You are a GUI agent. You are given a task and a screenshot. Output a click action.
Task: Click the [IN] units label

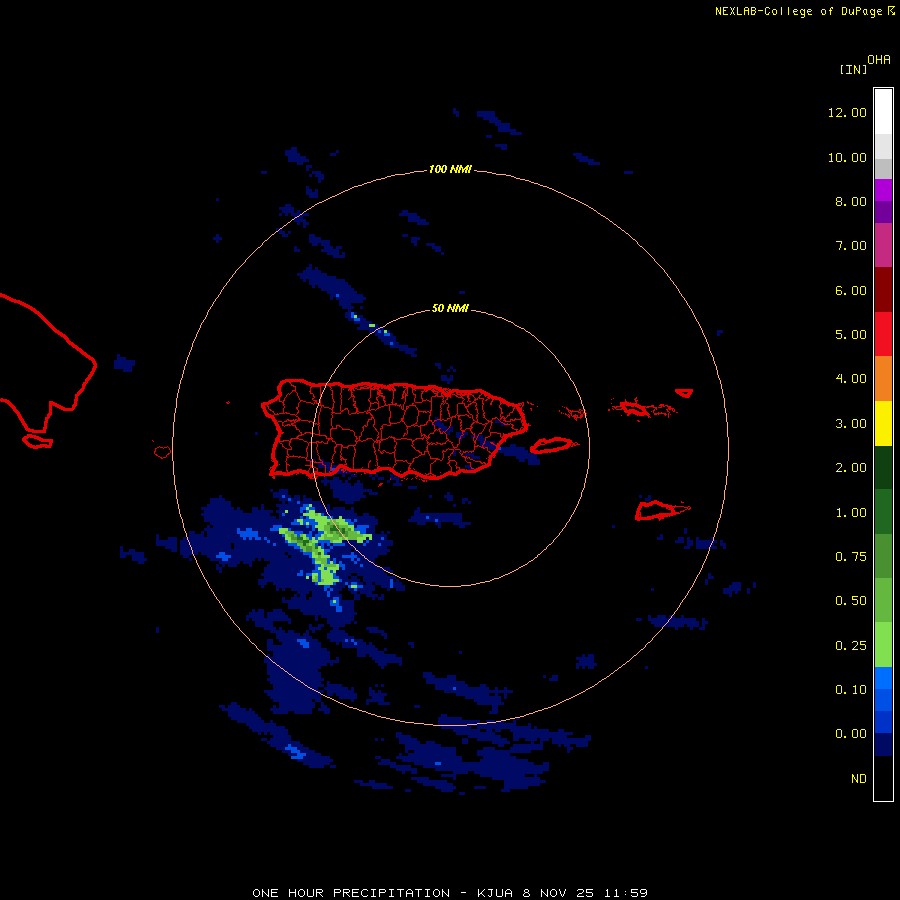pos(853,69)
